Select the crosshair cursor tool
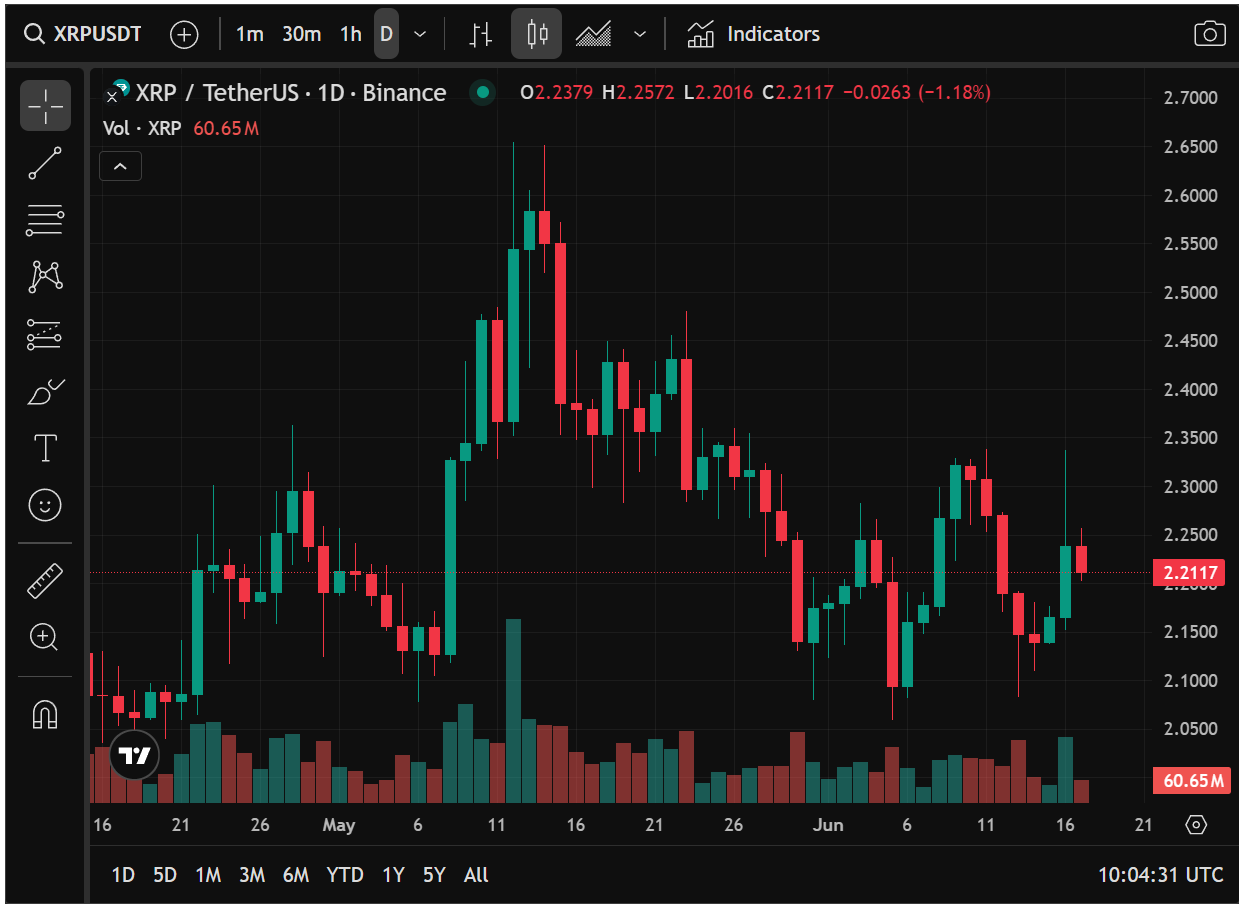The height and width of the screenshot is (910, 1248). [45, 105]
